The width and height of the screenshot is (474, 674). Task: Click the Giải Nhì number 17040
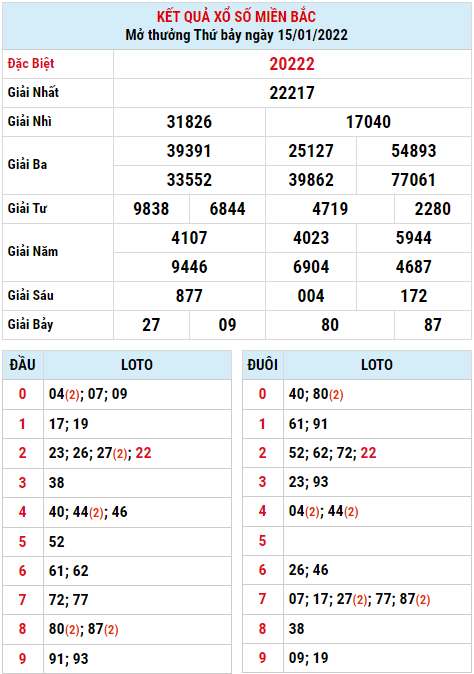368,122
